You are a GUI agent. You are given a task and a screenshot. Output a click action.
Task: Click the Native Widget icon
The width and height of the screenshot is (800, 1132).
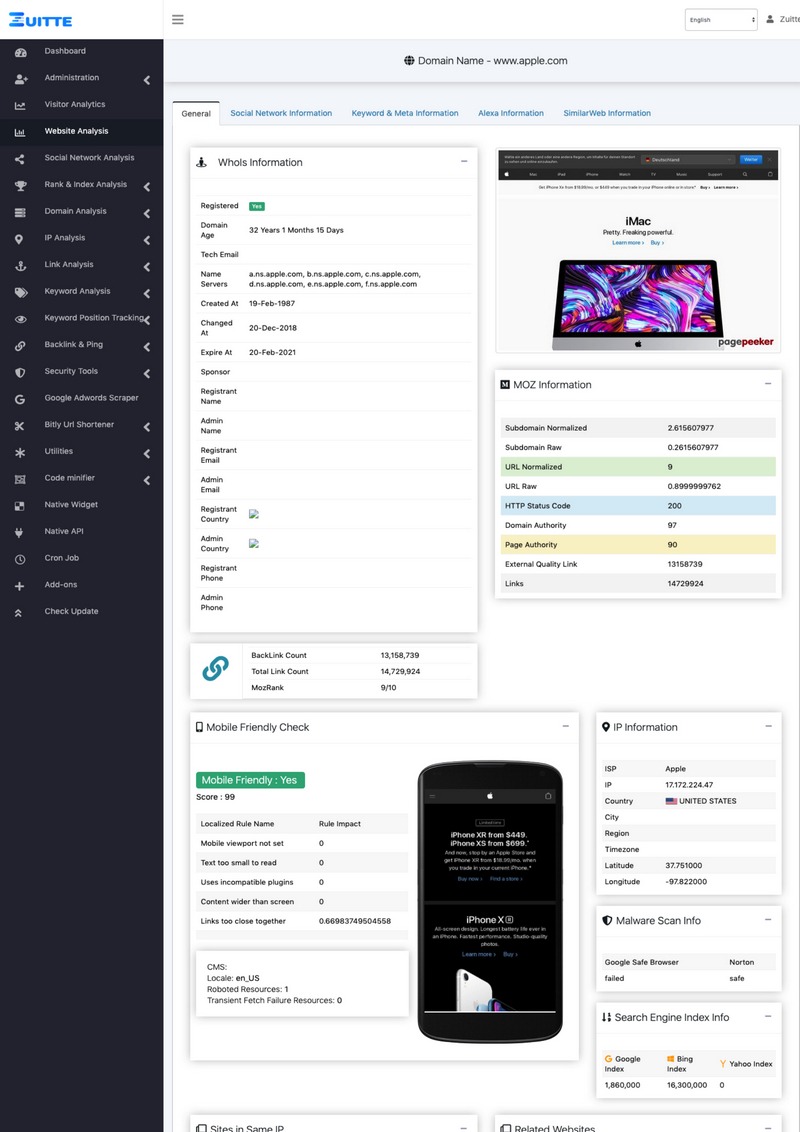(x=20, y=506)
